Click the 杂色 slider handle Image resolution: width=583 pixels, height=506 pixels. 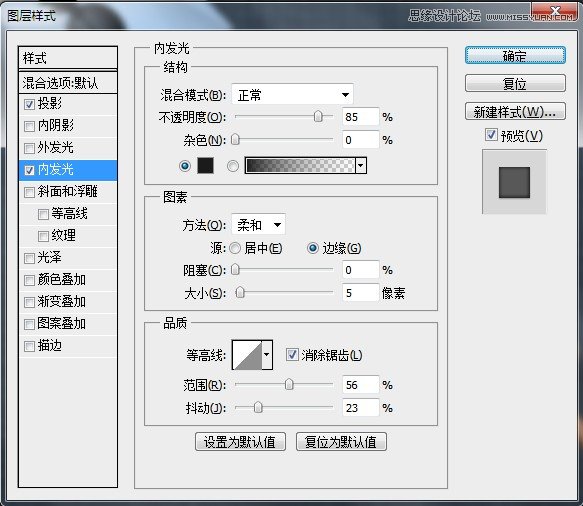235,139
